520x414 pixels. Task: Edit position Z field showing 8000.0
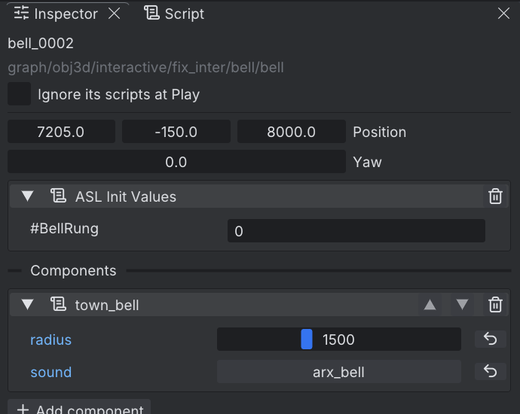(x=291, y=132)
